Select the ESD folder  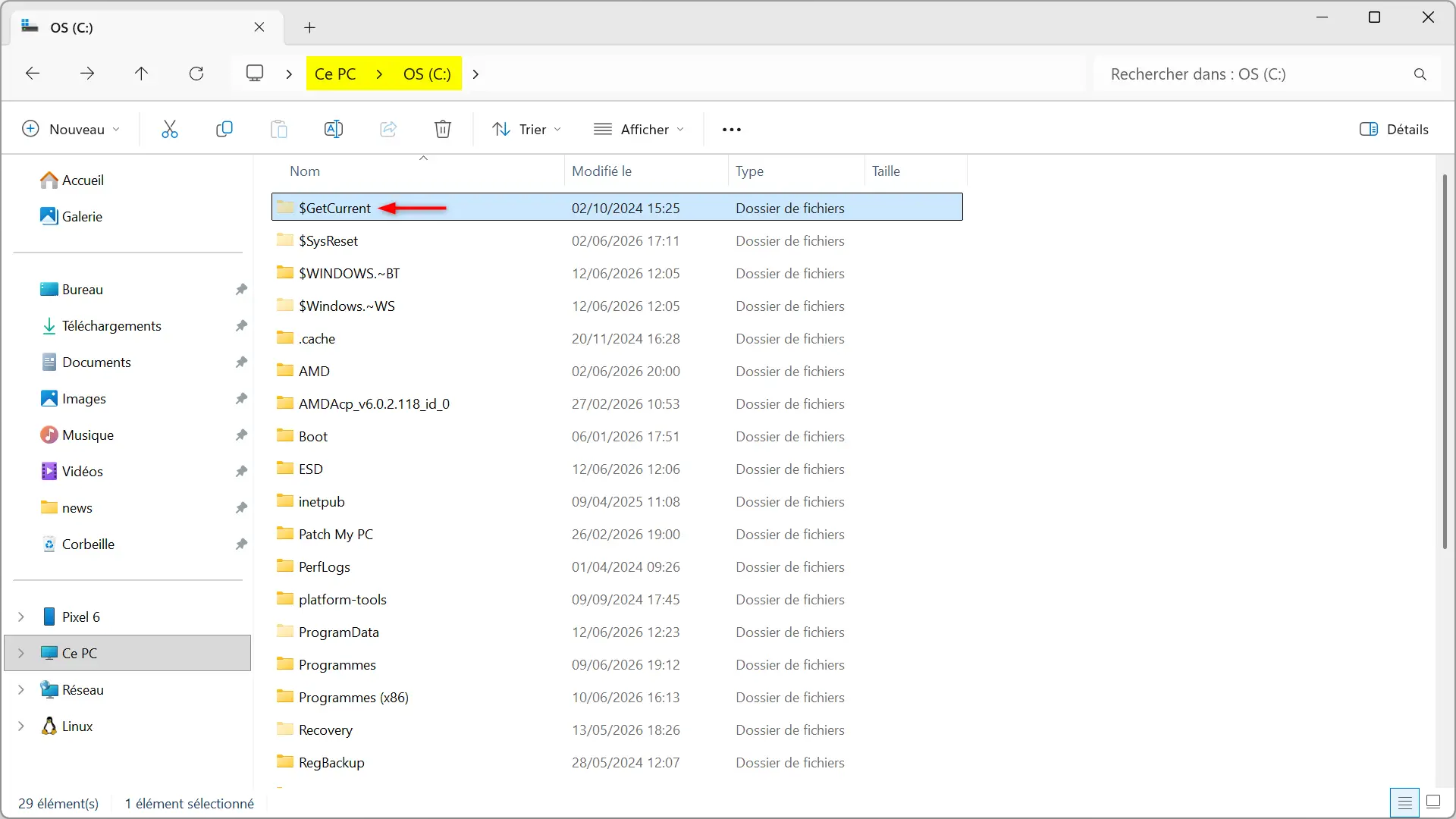(x=617, y=469)
